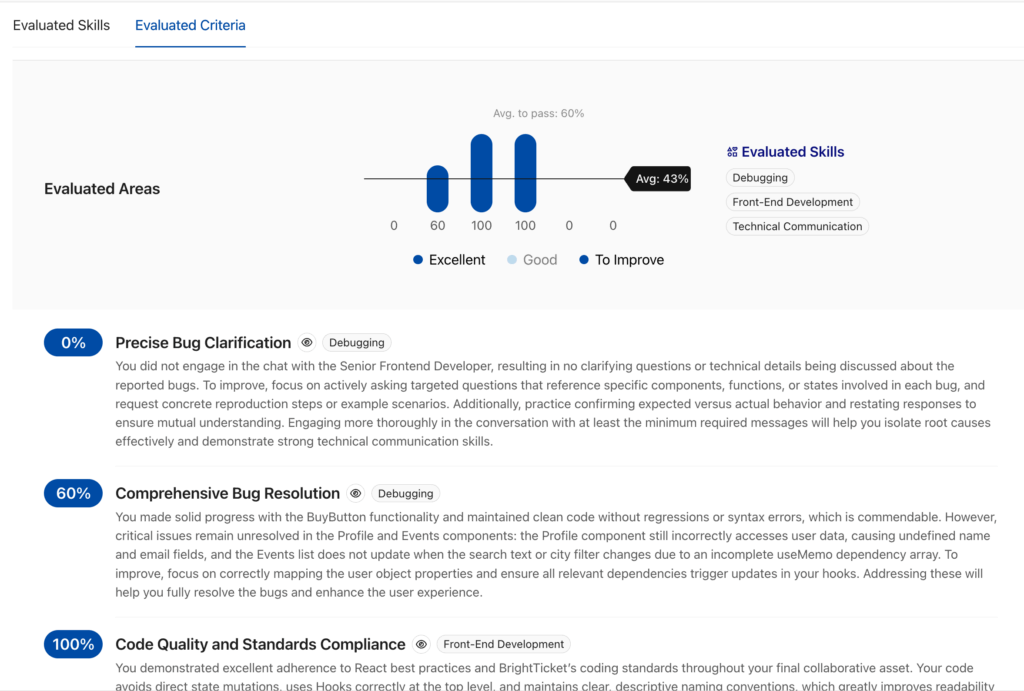Select the Evaluated Criteria tab
Viewport: 1024px width, 691px height.
(x=190, y=25)
